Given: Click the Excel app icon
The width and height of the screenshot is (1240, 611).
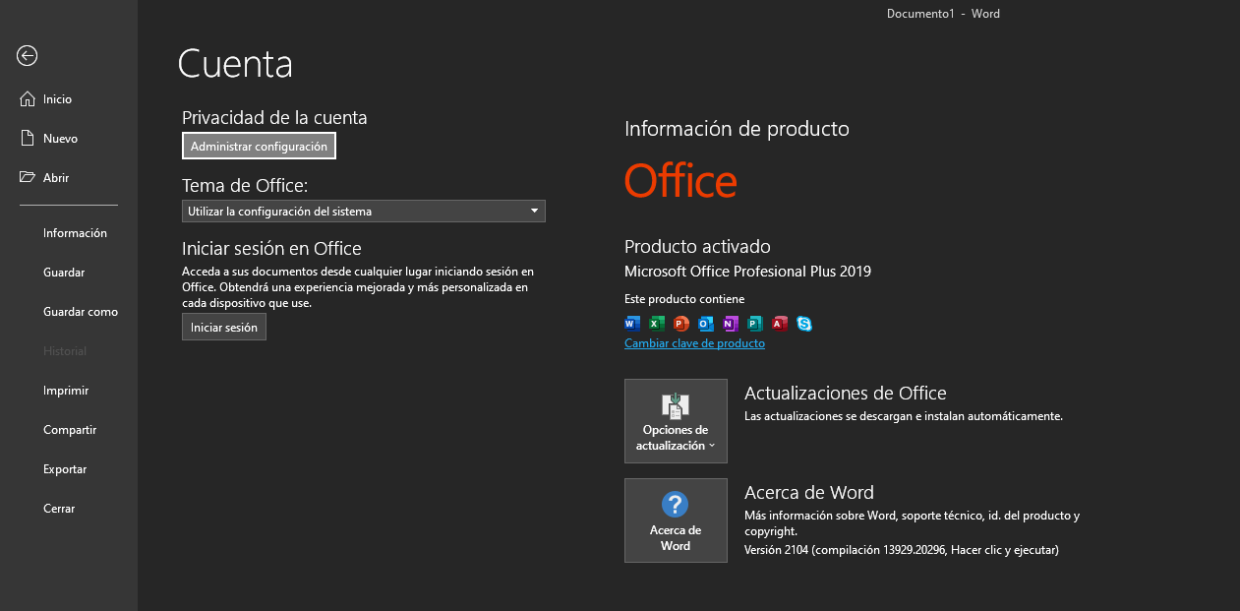Looking at the screenshot, I should 656,323.
